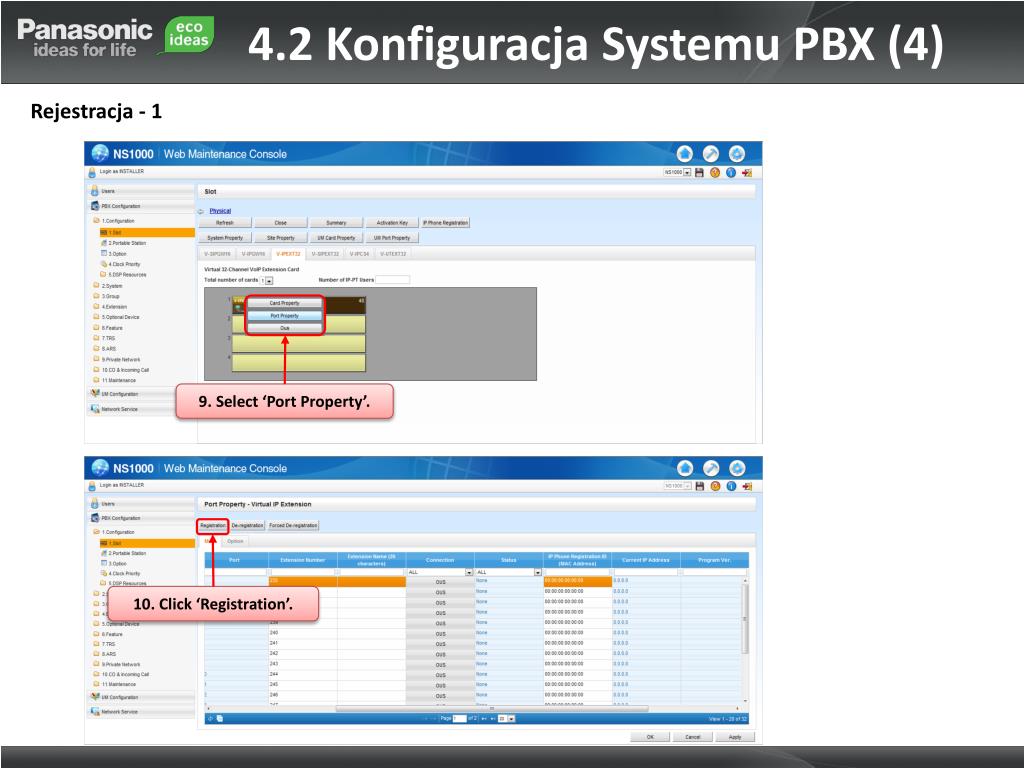Click PBX Configuration icon in upper sidebar
The width and height of the screenshot is (1024, 768).
coord(95,206)
